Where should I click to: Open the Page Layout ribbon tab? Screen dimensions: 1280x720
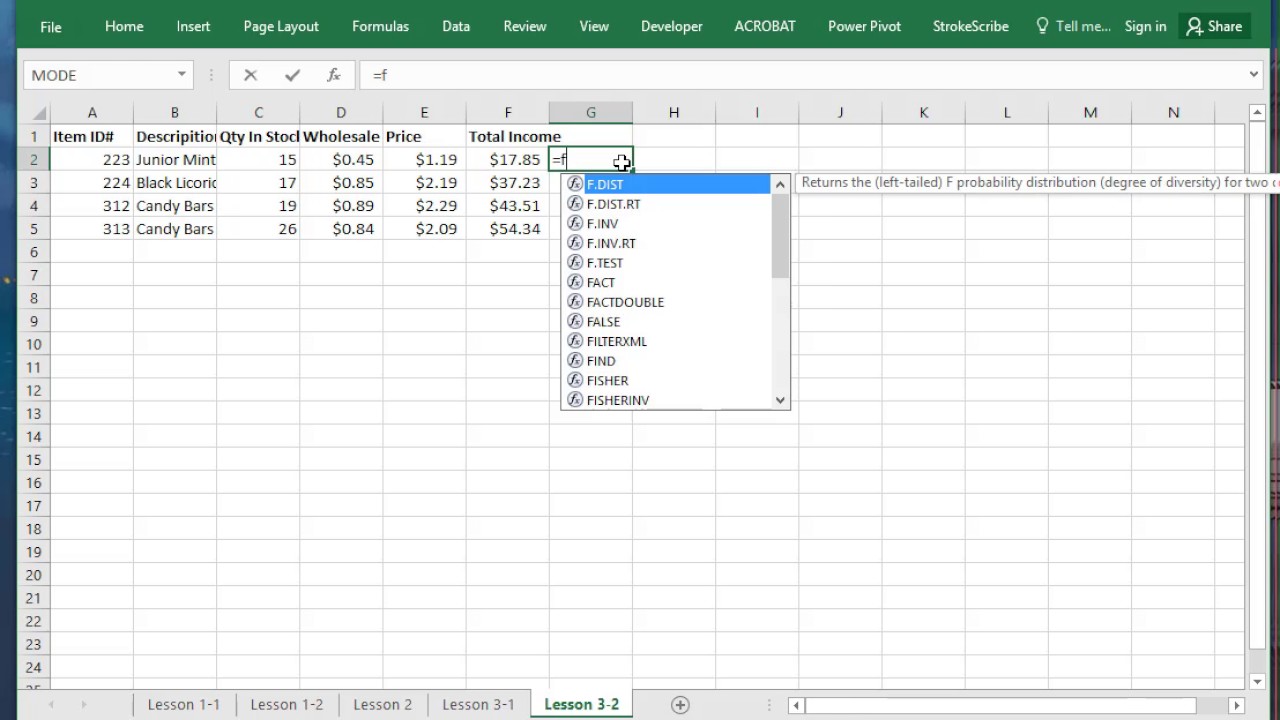coord(281,27)
